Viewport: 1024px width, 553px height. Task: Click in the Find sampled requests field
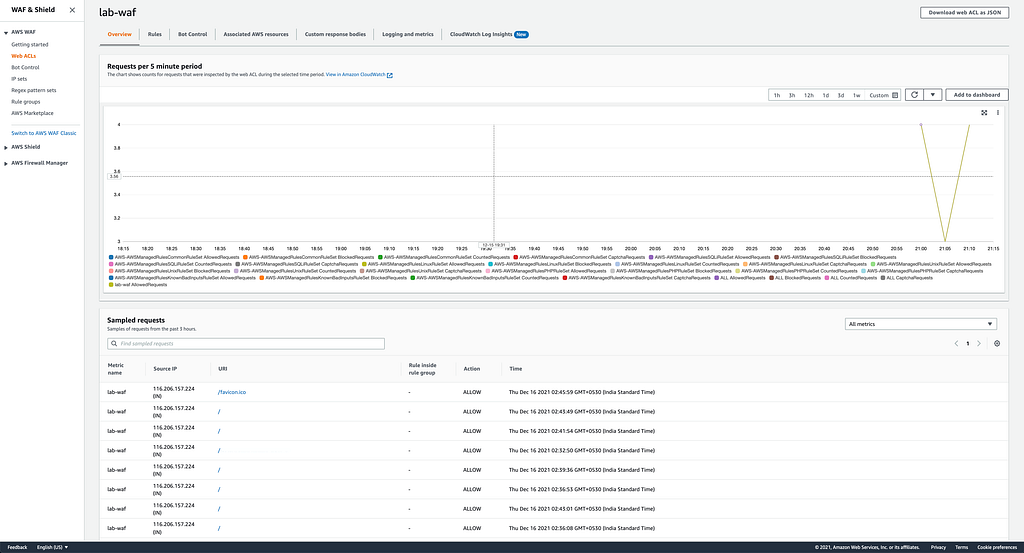pos(246,343)
